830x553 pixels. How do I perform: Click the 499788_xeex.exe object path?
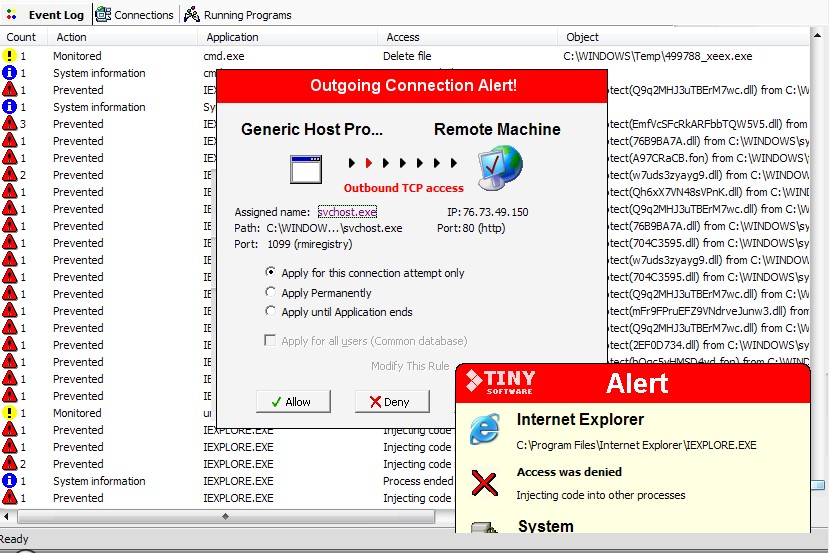[657, 56]
